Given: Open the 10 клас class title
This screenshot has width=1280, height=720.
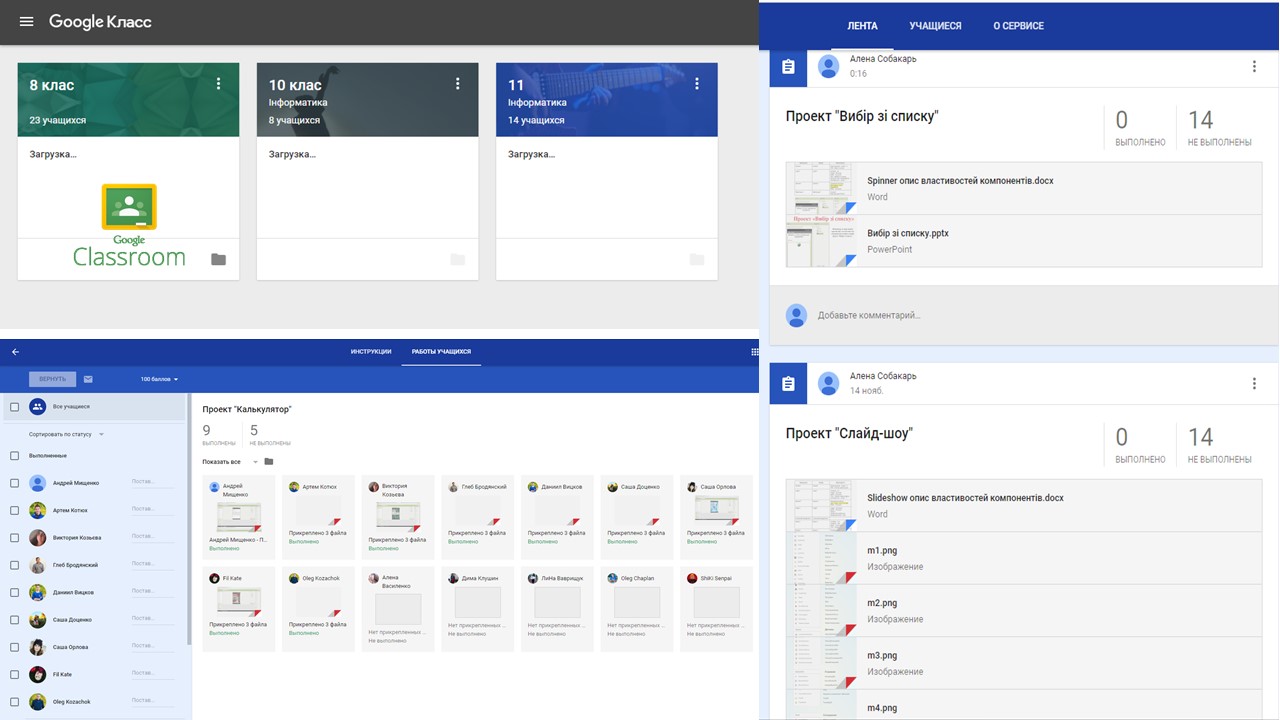Looking at the screenshot, I should click(296, 85).
